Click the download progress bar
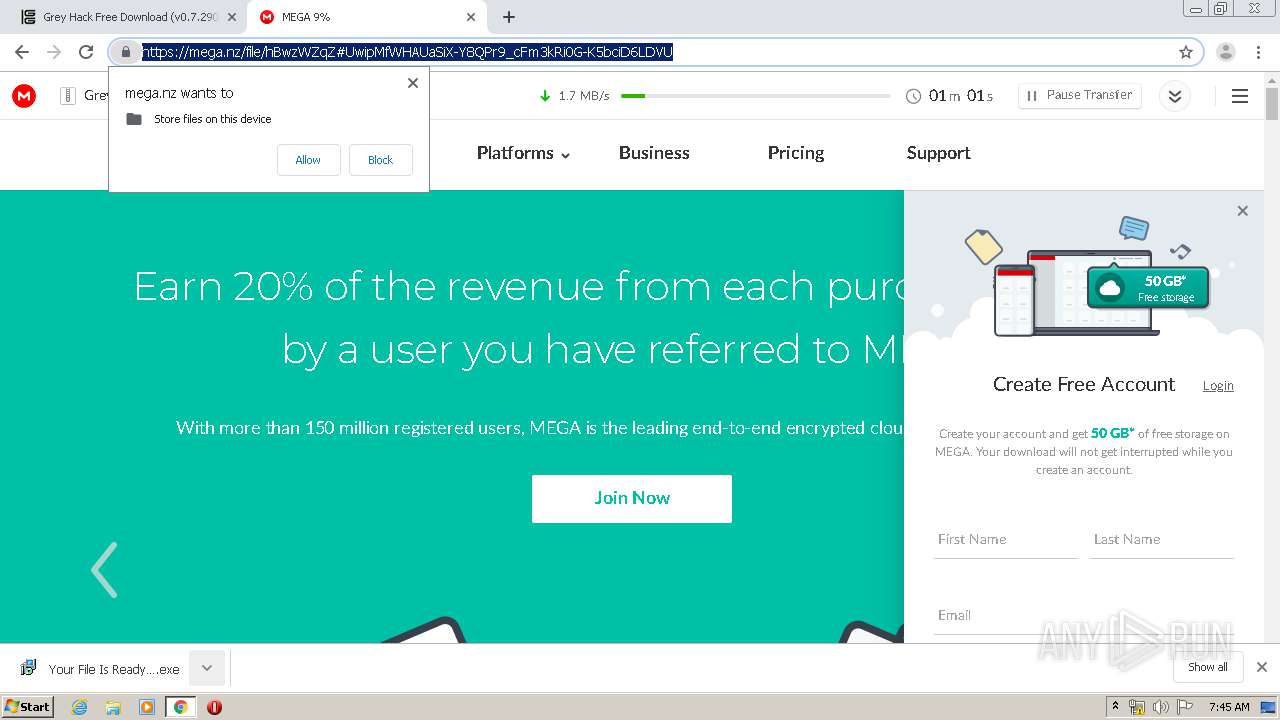Viewport: 1280px width, 720px height. [x=755, y=96]
